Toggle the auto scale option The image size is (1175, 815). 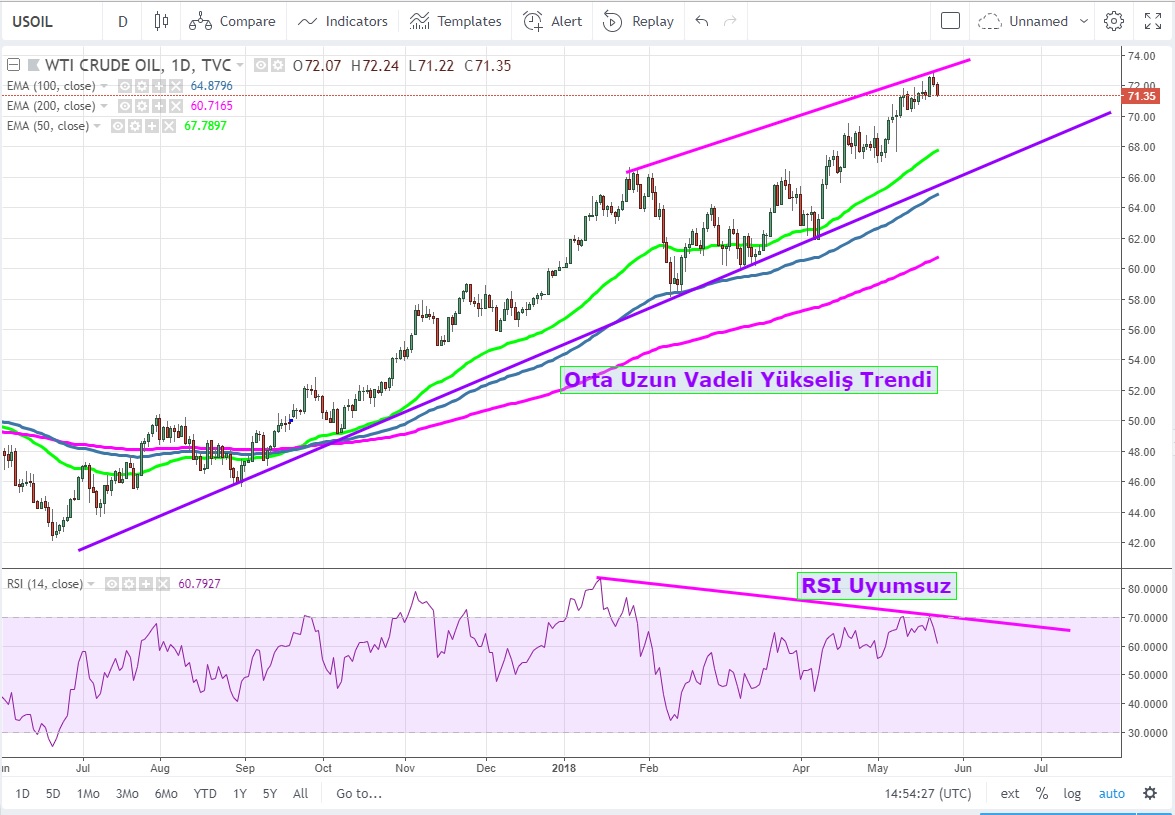(1111, 794)
